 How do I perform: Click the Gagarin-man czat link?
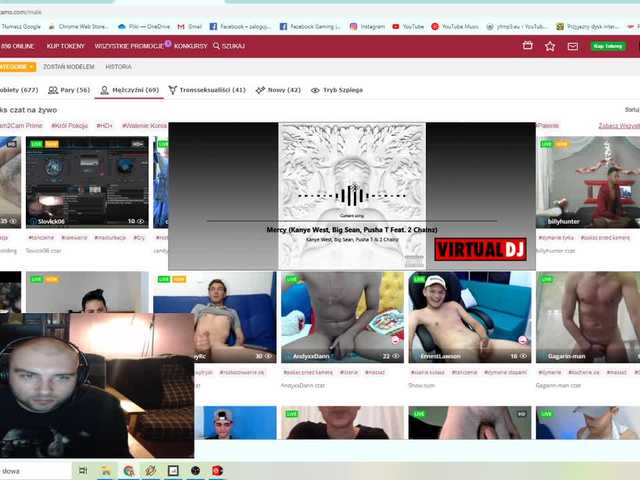pos(558,385)
